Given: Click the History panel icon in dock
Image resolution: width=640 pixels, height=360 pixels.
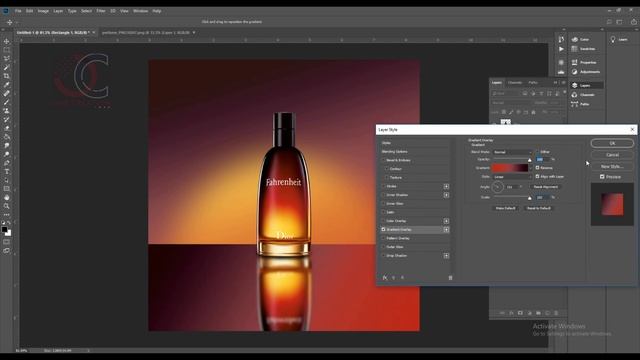Looking at the screenshot, I should click(x=561, y=39).
